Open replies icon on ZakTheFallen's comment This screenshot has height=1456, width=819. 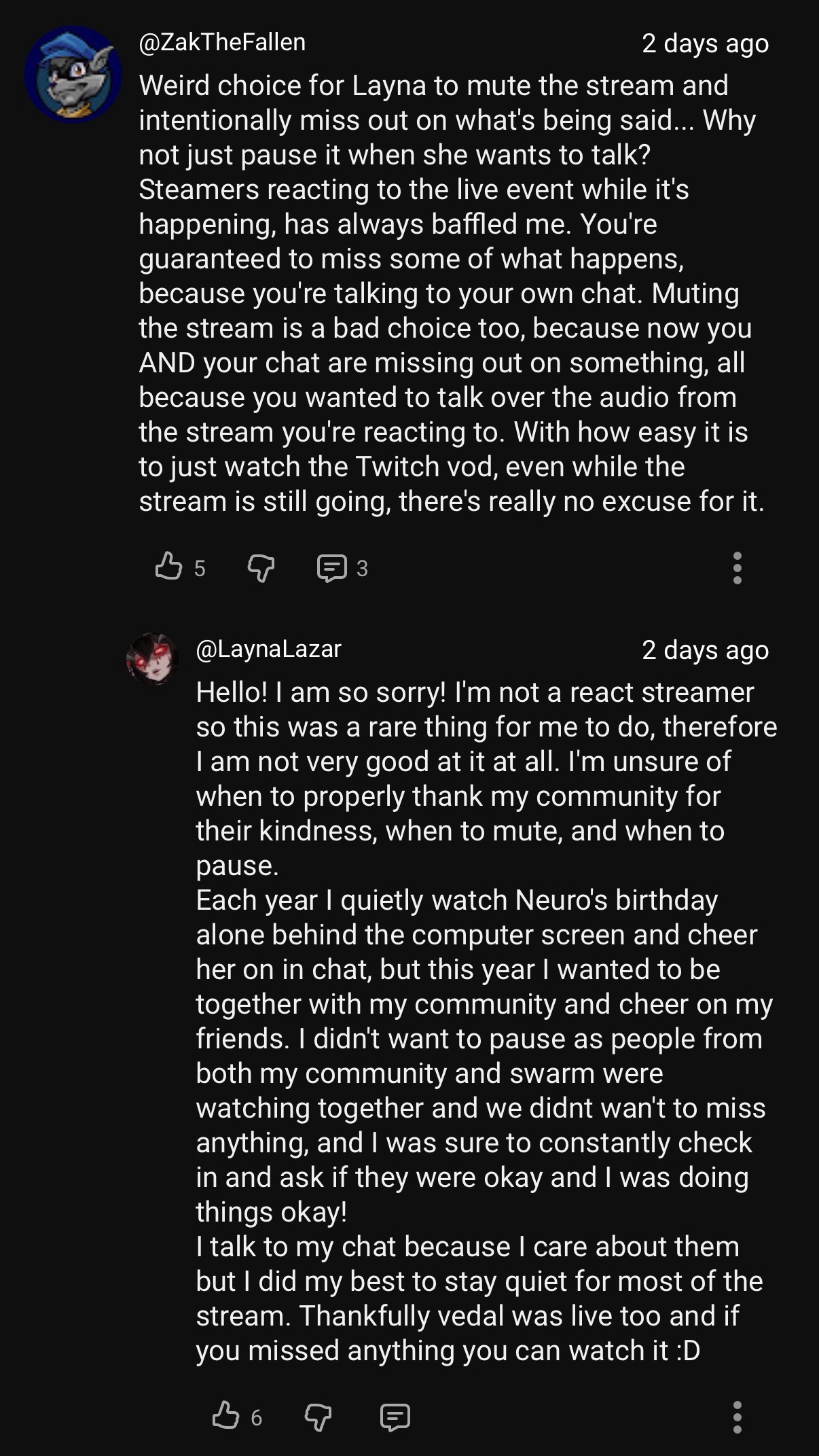pos(331,568)
